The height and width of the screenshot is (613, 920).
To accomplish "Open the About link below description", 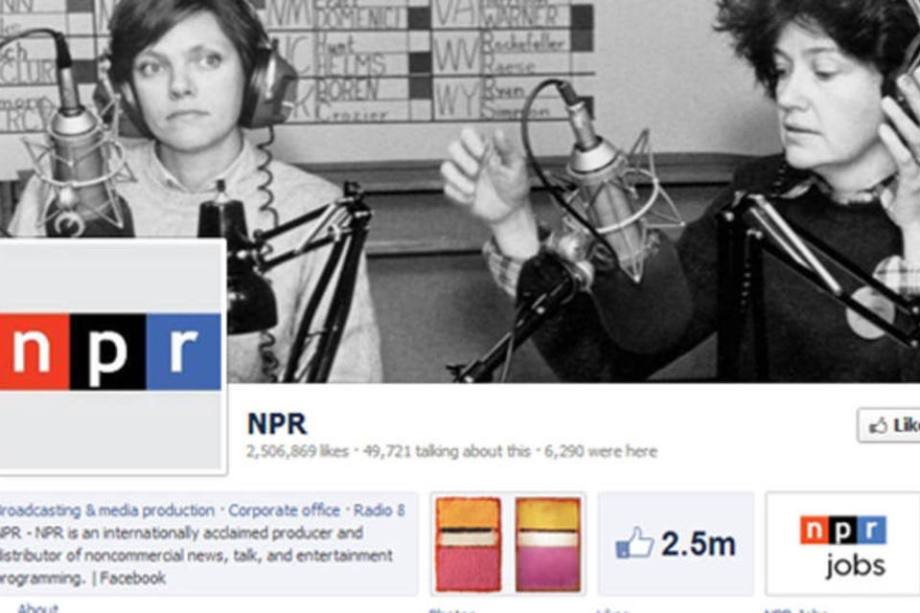I will pos(38,608).
